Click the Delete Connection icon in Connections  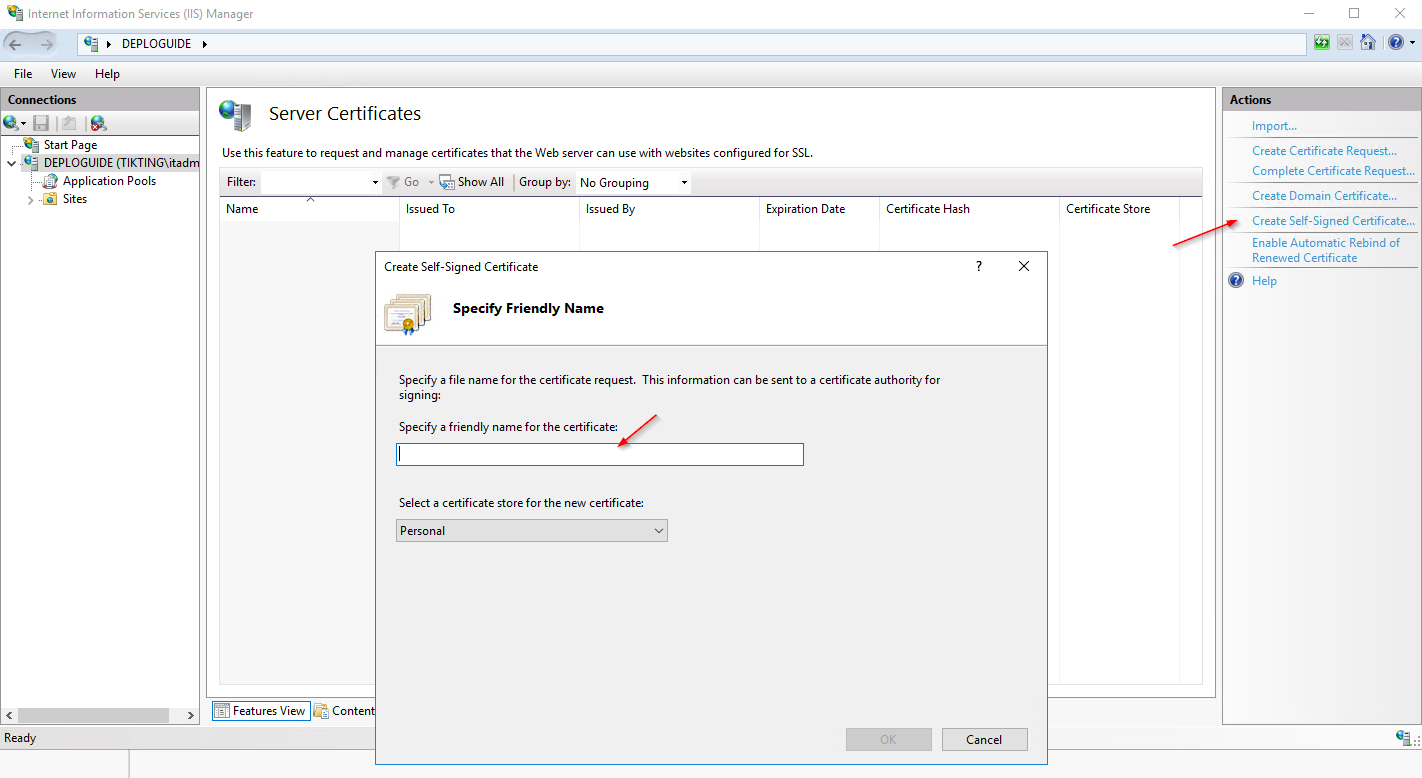[x=98, y=123]
